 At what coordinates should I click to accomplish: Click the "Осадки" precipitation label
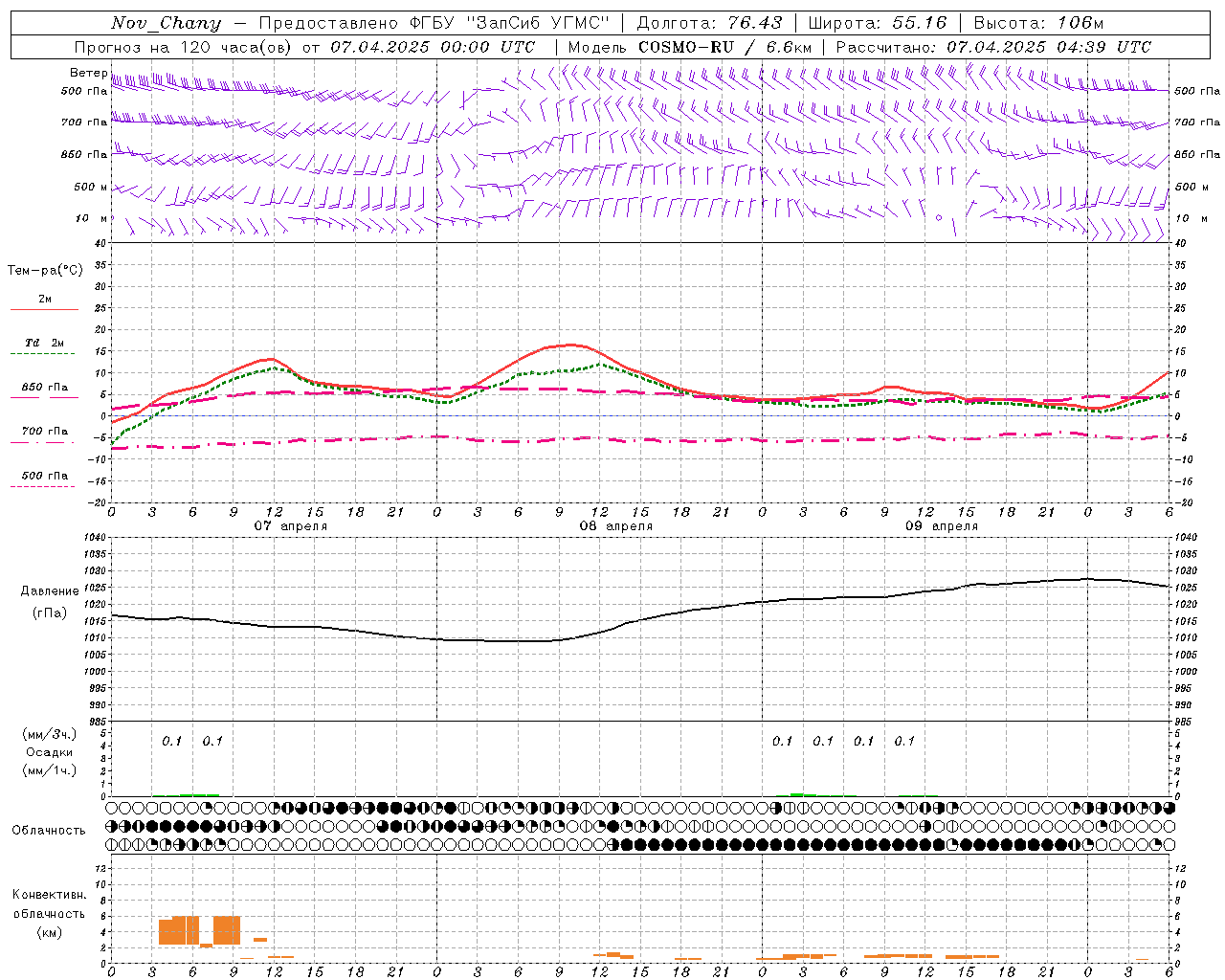[50, 752]
